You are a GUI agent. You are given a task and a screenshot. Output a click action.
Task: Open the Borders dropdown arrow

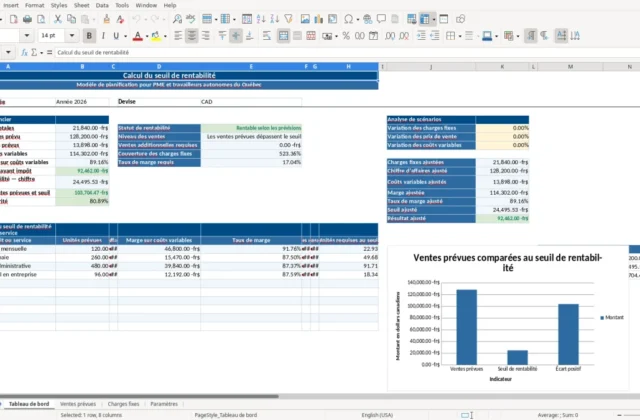point(460,36)
